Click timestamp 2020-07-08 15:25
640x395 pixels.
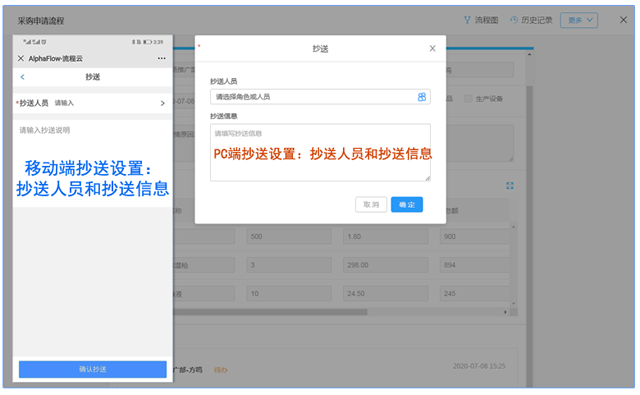click(x=479, y=366)
